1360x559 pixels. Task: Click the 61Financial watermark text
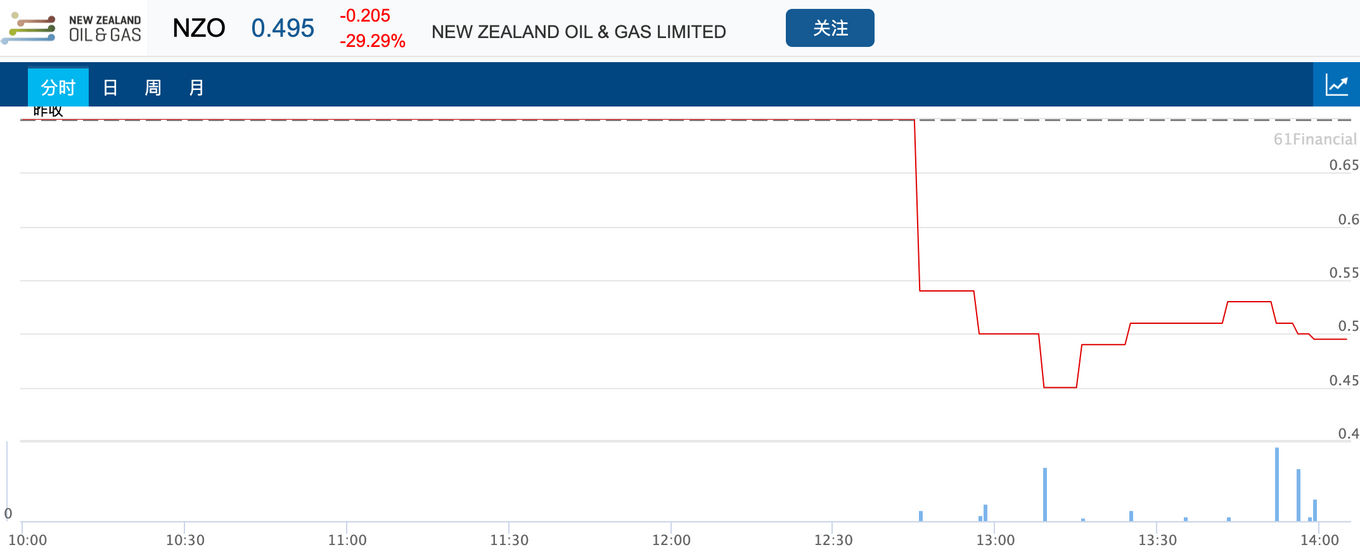[x=1315, y=139]
